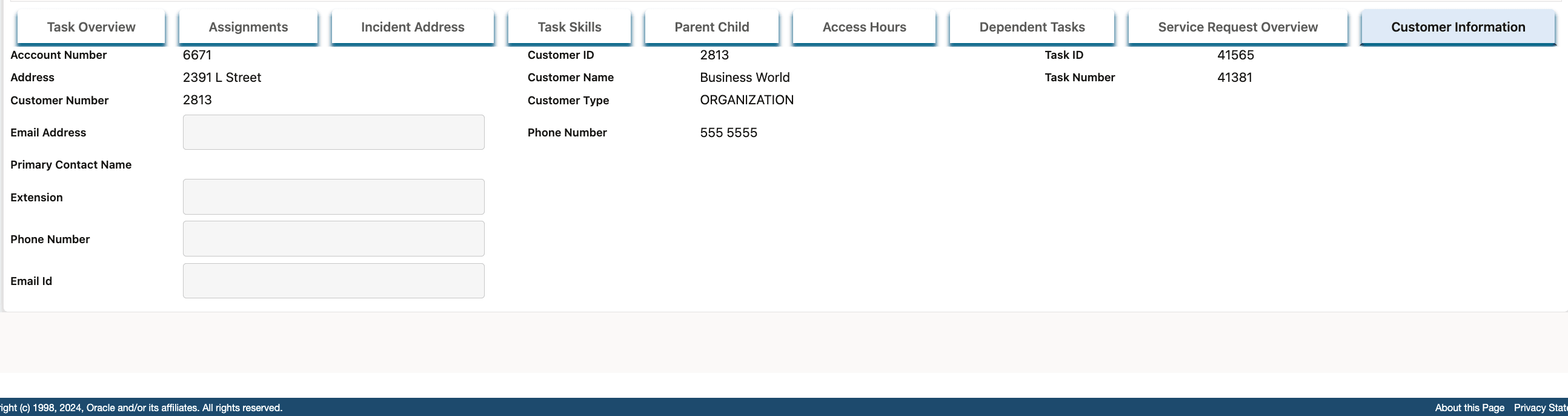Open Service Request Overview tab

coord(1238,27)
